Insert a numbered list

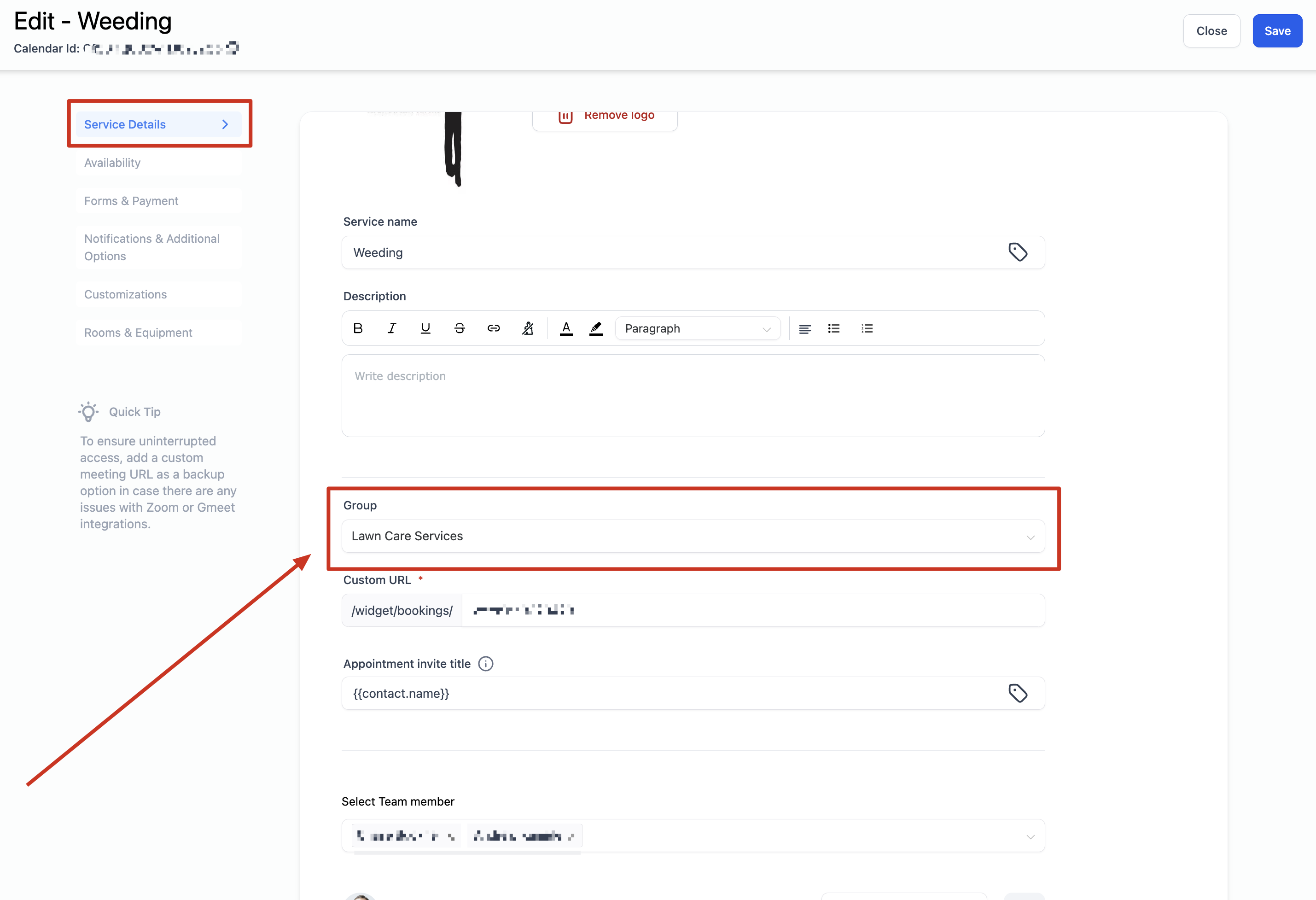(867, 328)
